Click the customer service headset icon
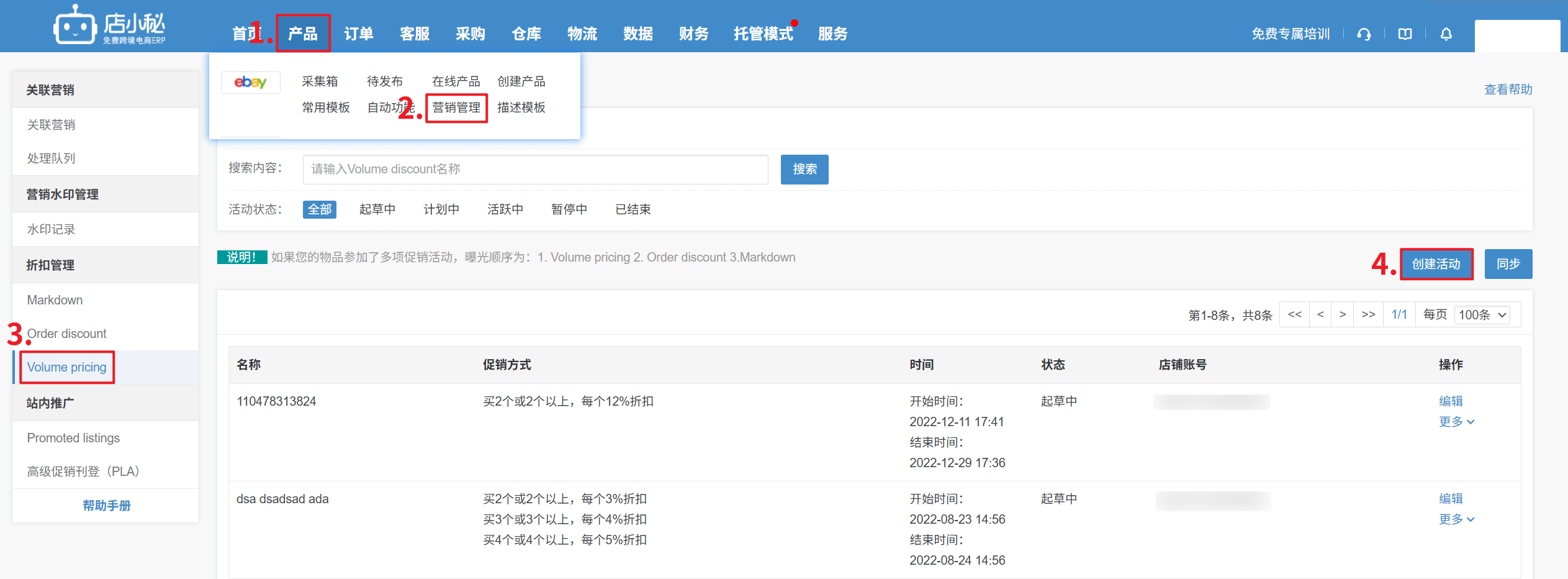This screenshot has height=579, width=1568. pyautogui.click(x=1364, y=34)
